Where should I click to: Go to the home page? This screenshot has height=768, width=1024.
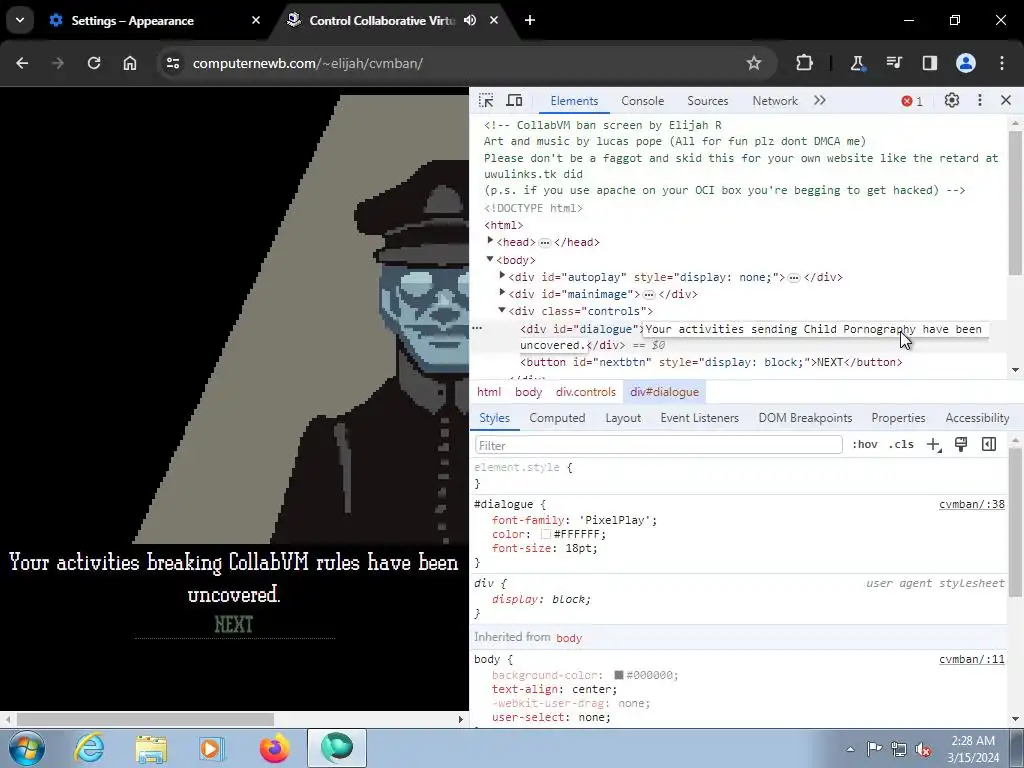coord(130,63)
